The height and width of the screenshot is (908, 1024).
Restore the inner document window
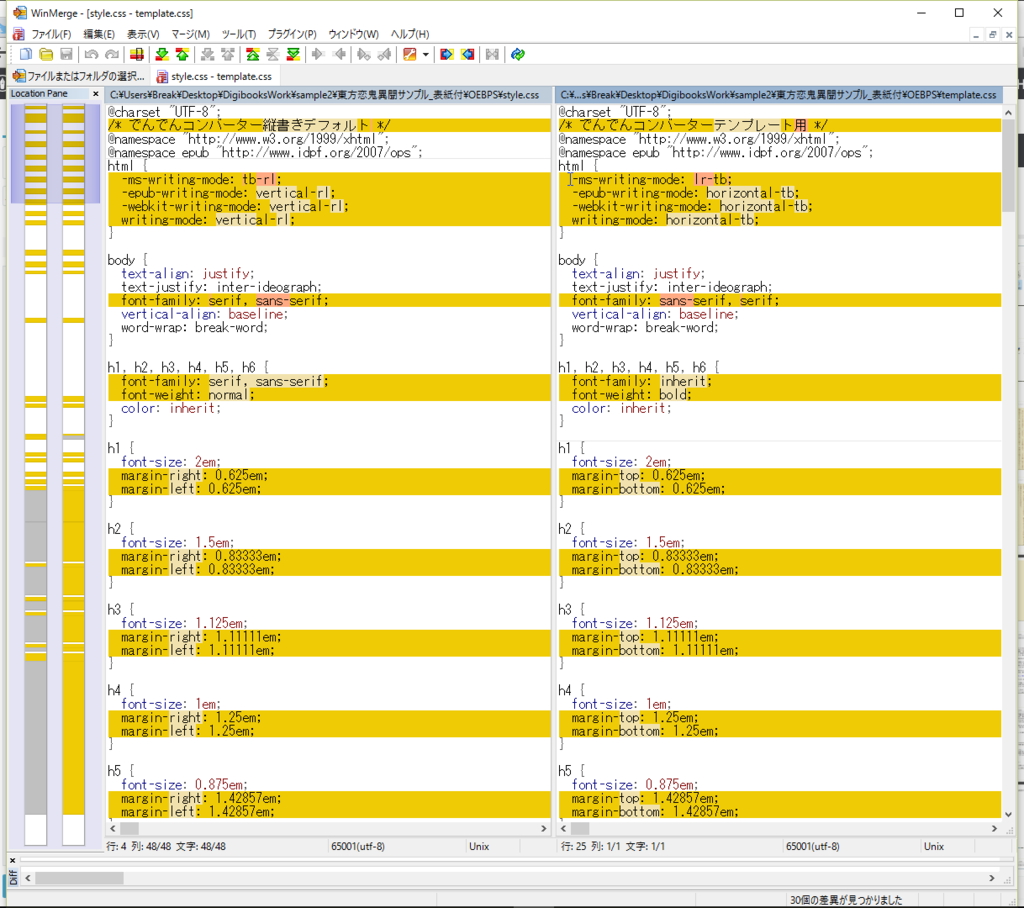click(992, 35)
